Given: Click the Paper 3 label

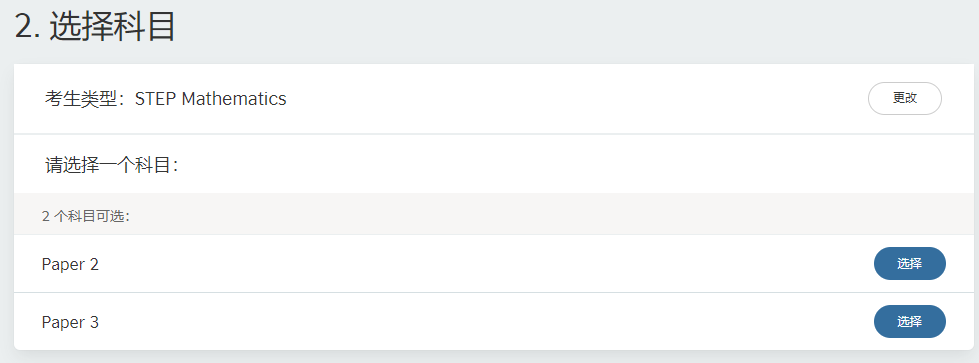Looking at the screenshot, I should click(x=70, y=322).
